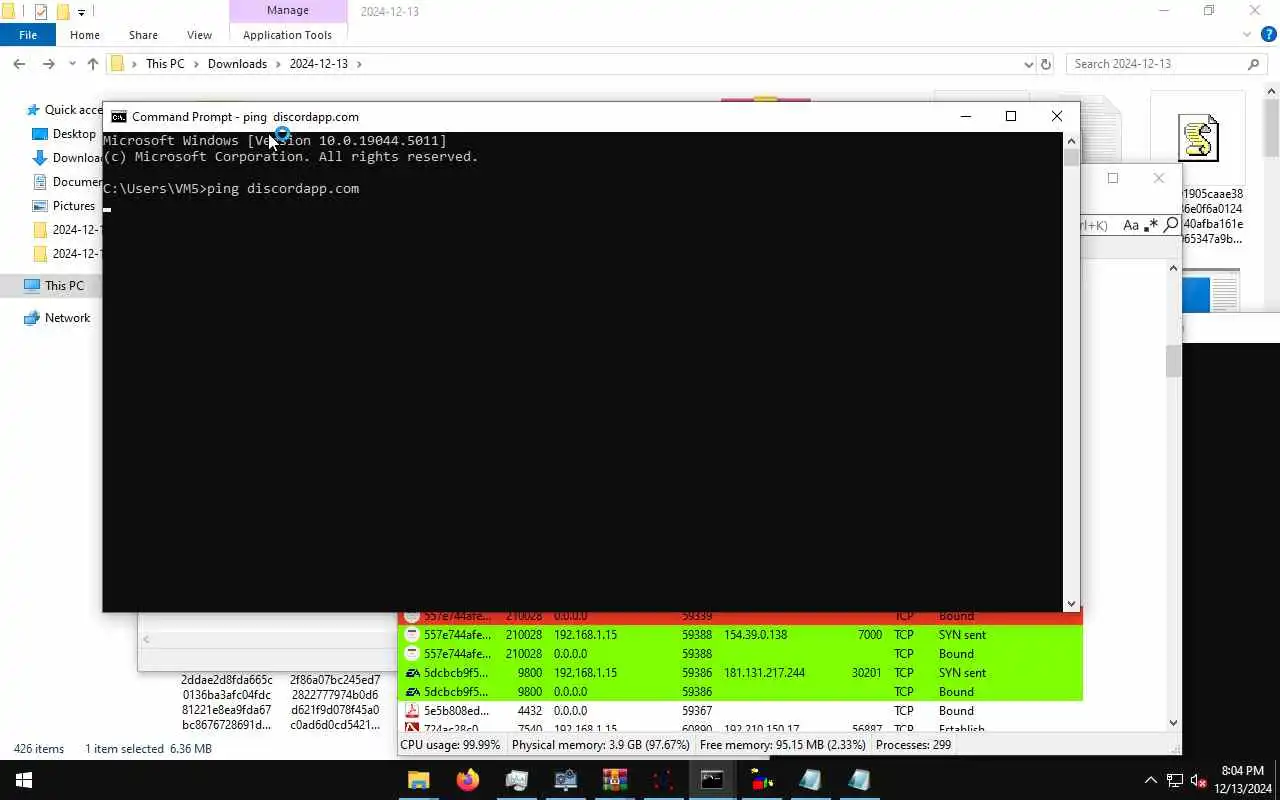The width and height of the screenshot is (1280, 800).
Task: Open the Application Tools tab
Action: click(x=287, y=35)
